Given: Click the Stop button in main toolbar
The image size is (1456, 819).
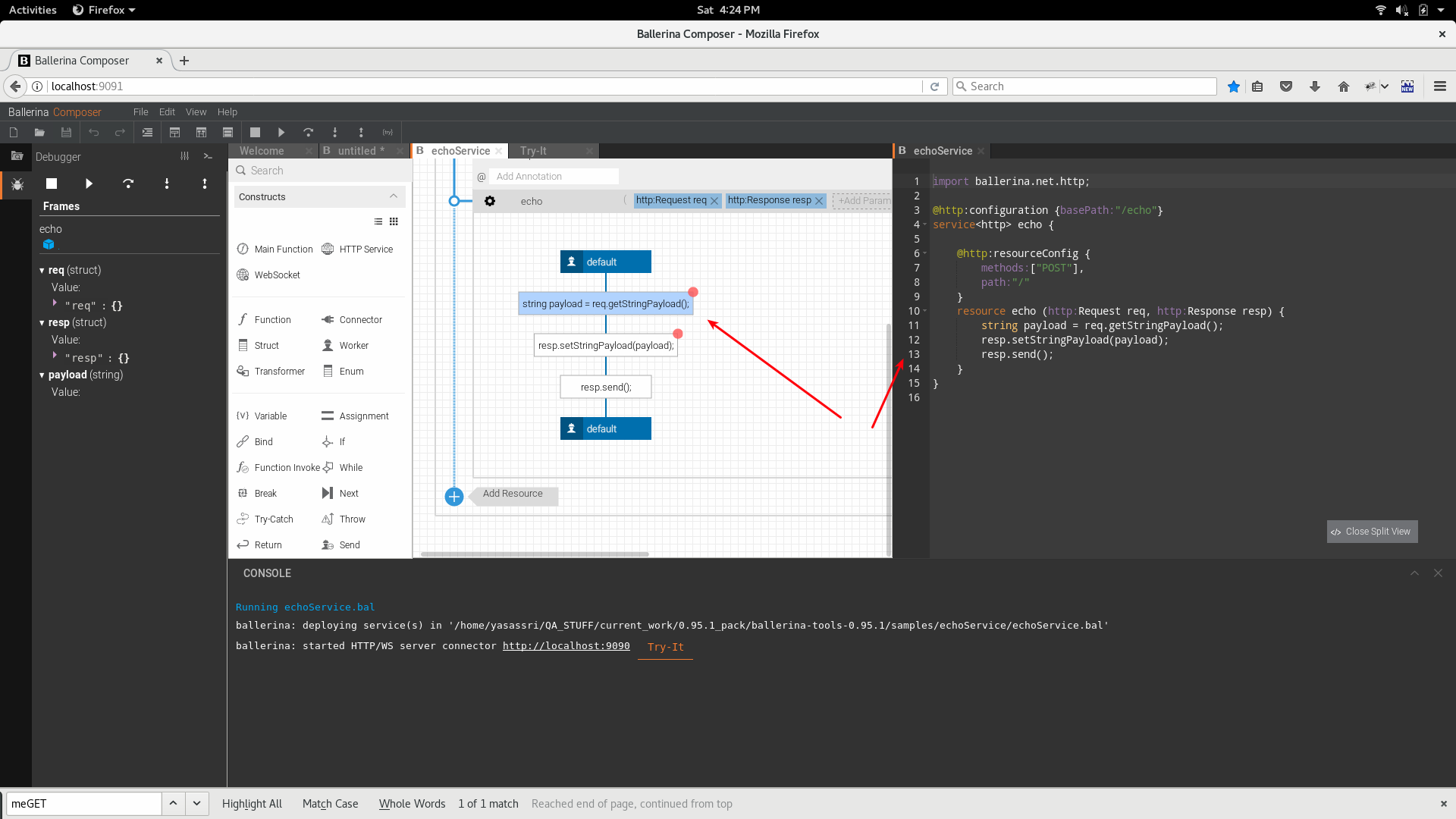Looking at the screenshot, I should (256, 132).
